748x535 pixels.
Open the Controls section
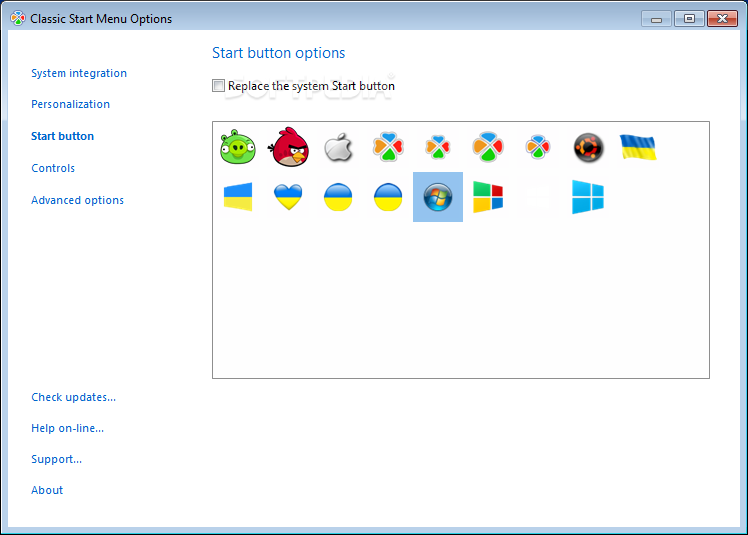point(53,168)
